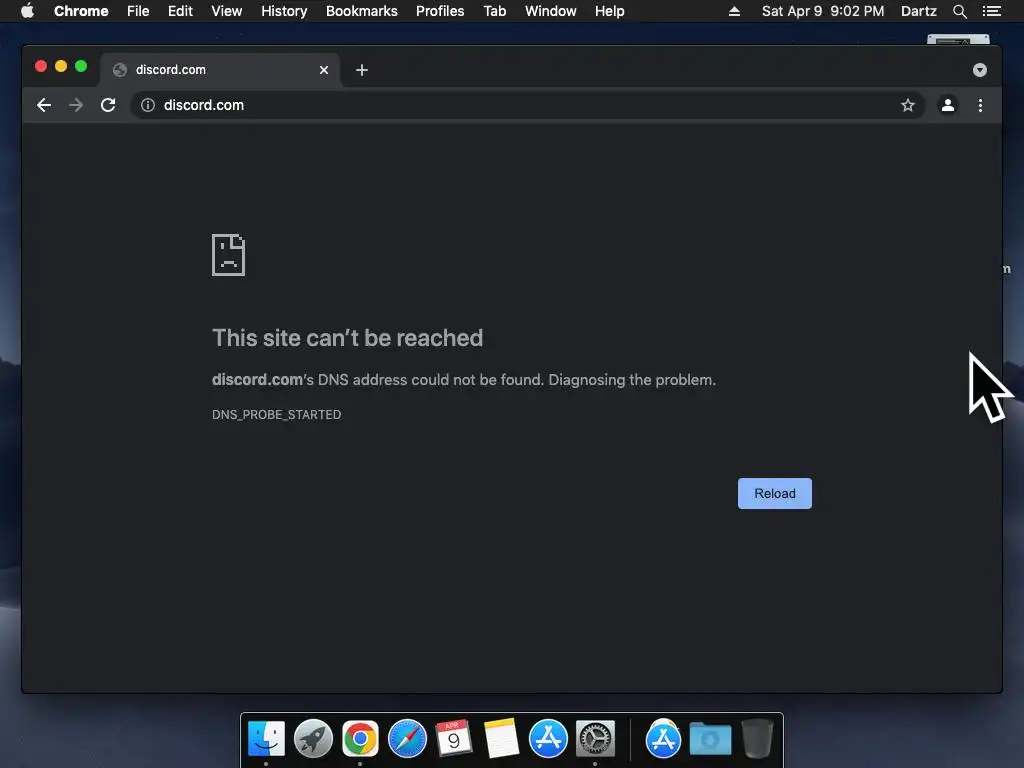
Task: Close the discord.com tab
Action: tap(324, 70)
